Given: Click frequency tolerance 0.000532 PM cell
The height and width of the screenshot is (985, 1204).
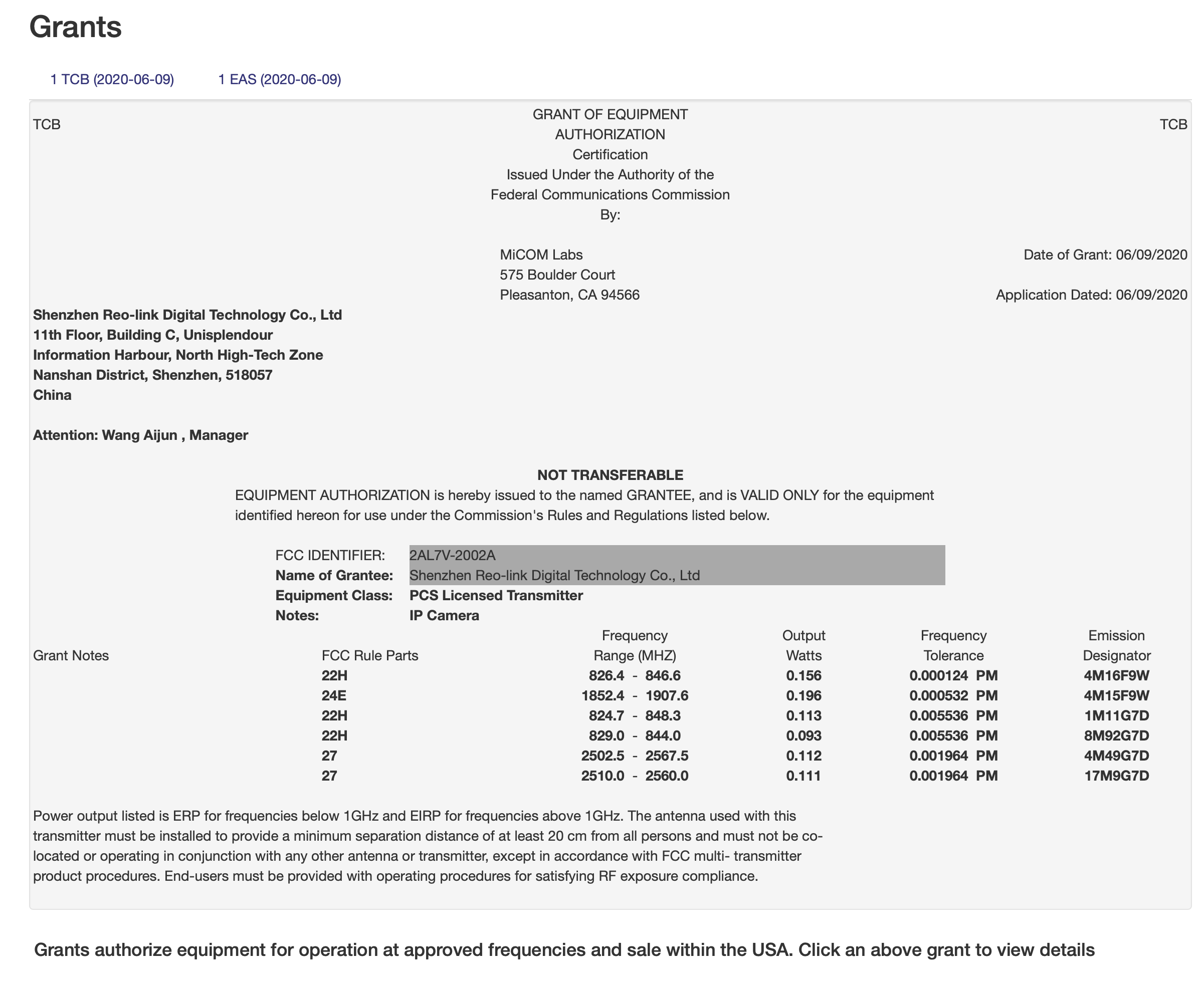Looking at the screenshot, I should [x=953, y=695].
